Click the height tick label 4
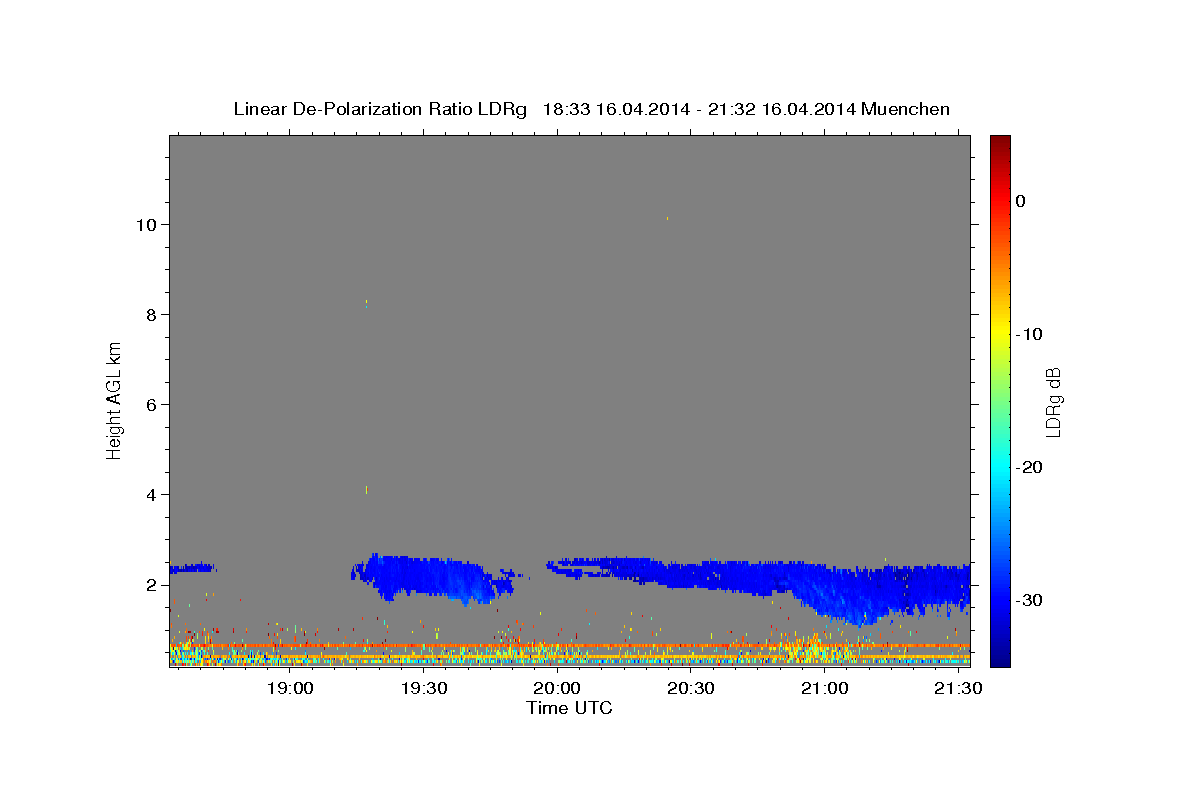The width and height of the screenshot is (1200, 800). 149,494
